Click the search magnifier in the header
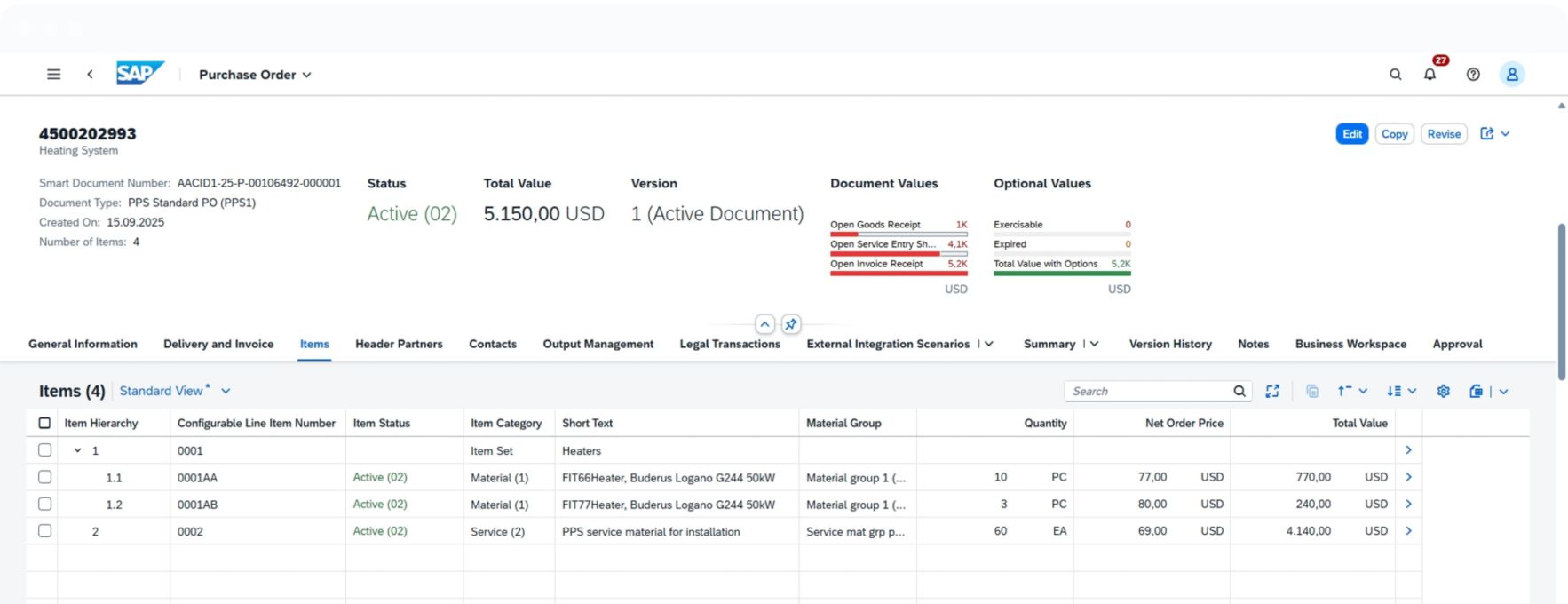Image resolution: width=1568 pixels, height=604 pixels. click(1395, 75)
